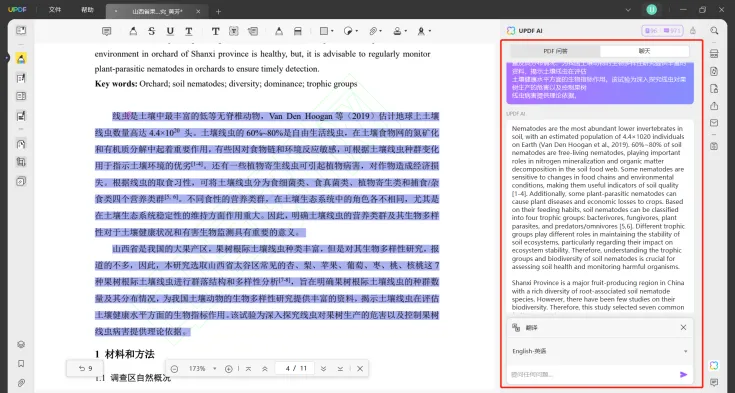Open the comments panel icon at bottom right

click(714, 383)
